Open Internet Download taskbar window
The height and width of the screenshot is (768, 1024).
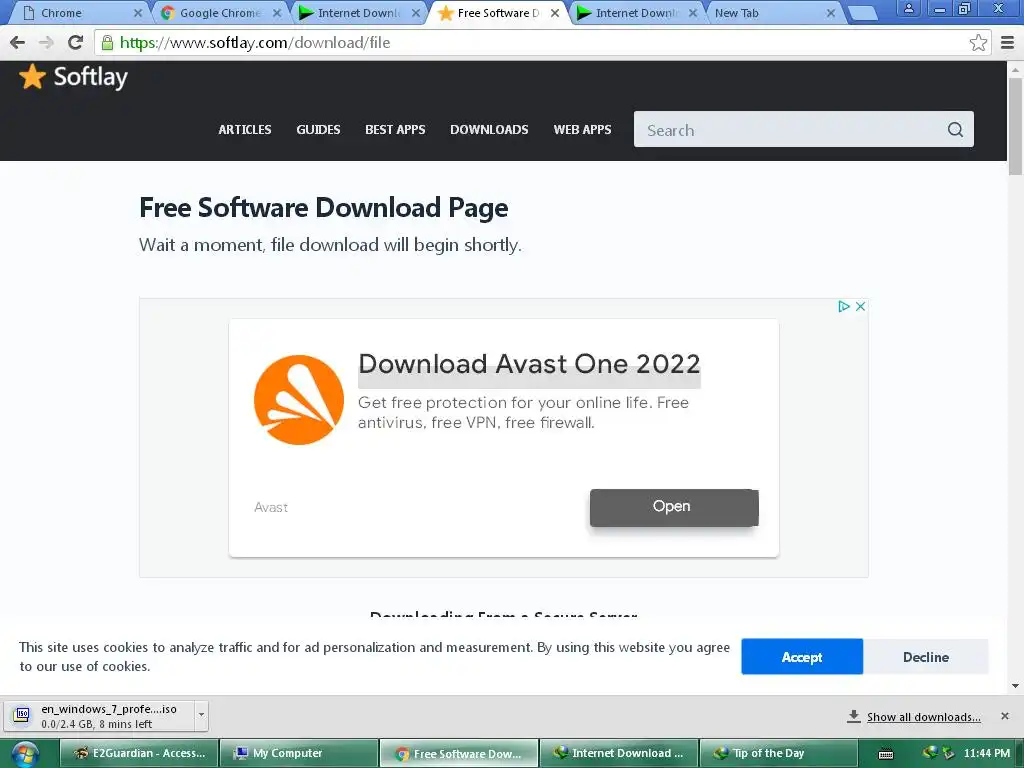tap(618, 753)
